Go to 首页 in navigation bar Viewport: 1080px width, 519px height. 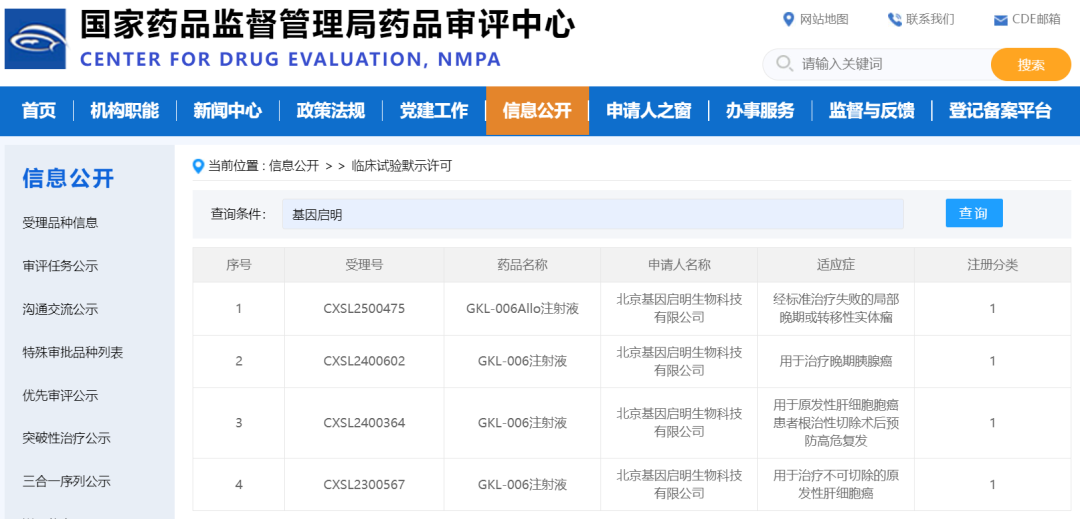pos(39,111)
